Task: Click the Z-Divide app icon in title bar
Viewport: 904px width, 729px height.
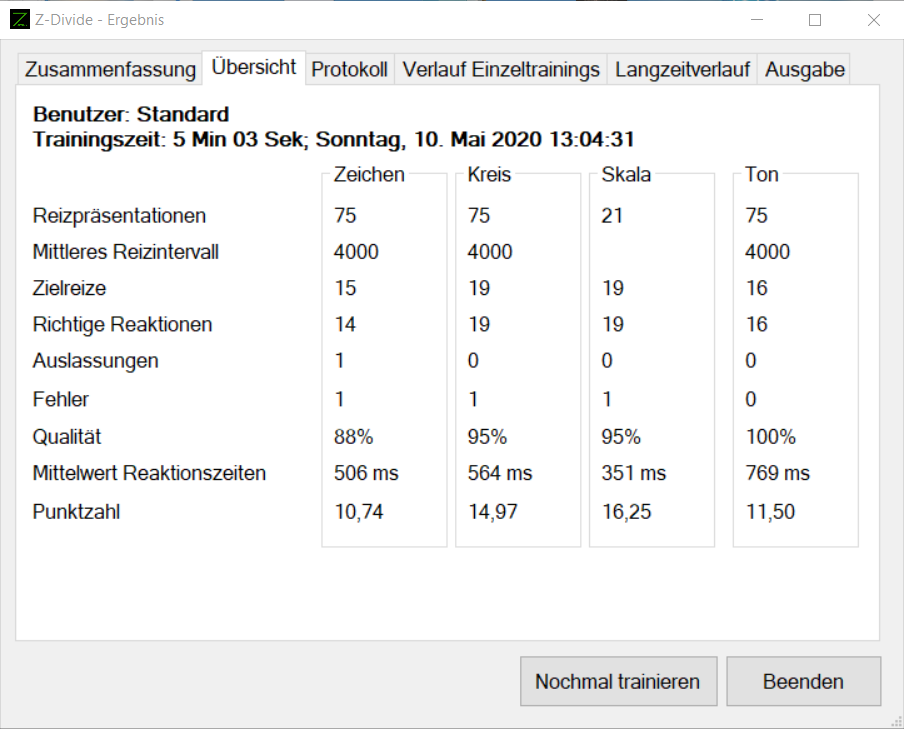Action: point(20,20)
